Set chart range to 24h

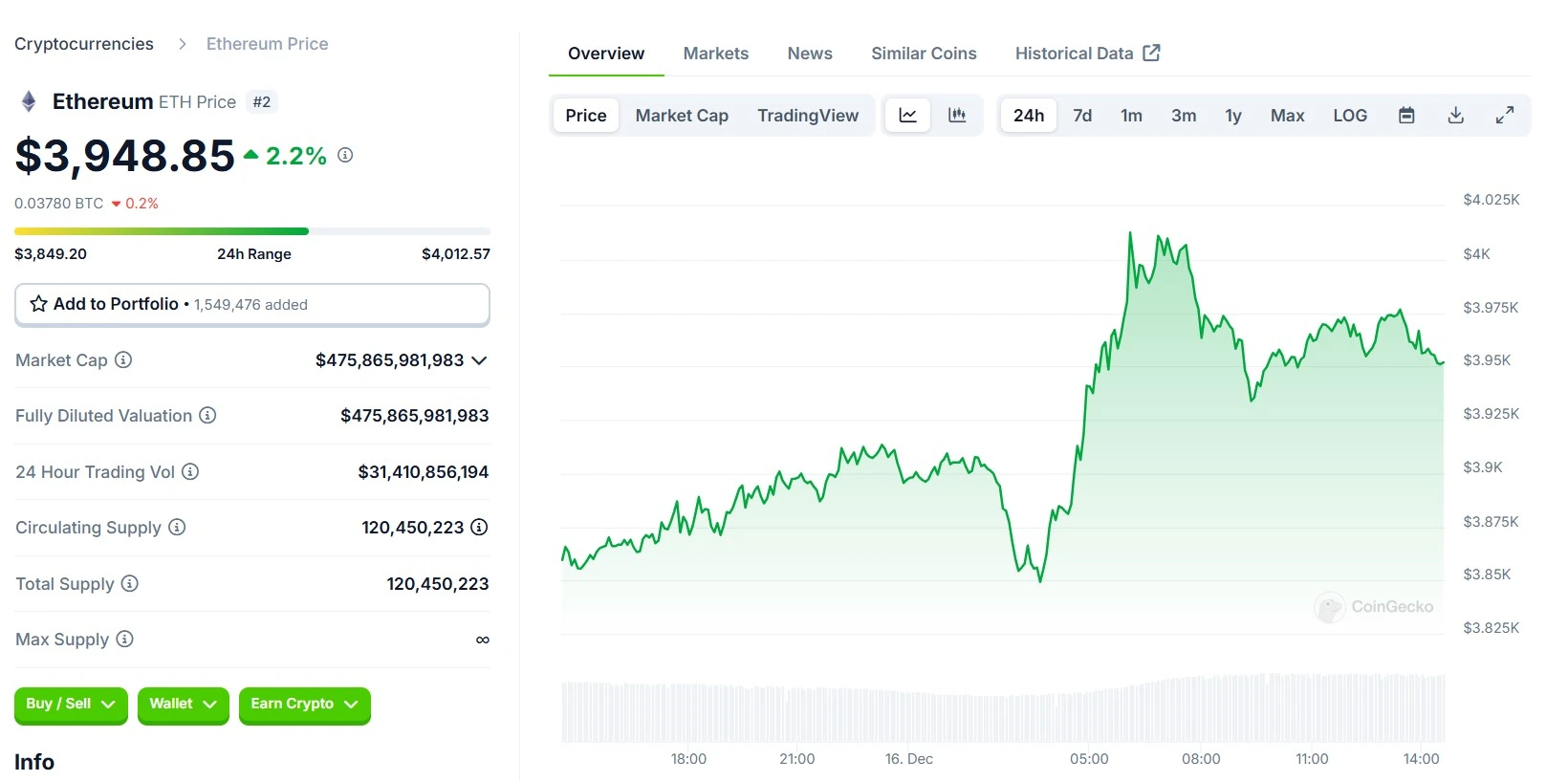pos(1029,116)
